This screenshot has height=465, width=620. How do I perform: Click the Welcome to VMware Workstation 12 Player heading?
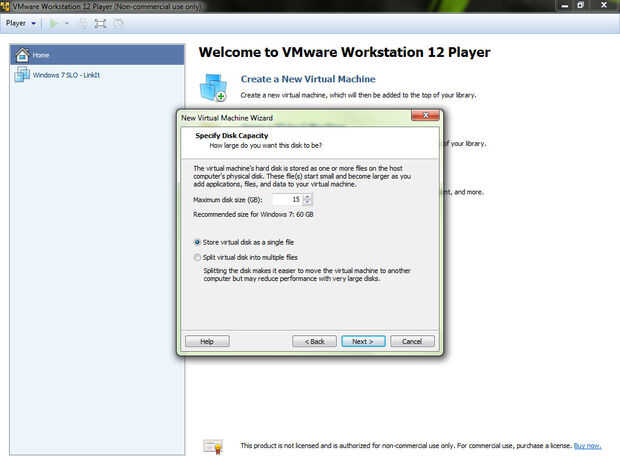[344, 52]
